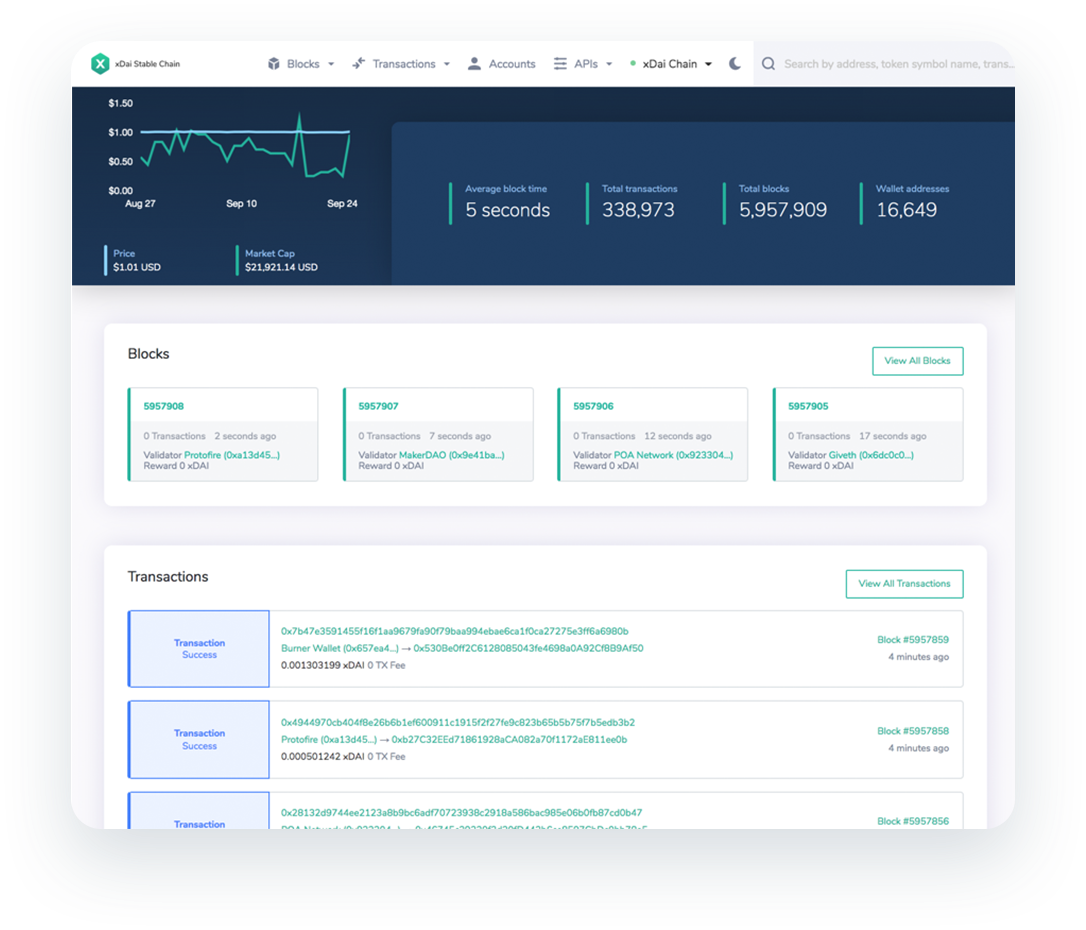Viewport: 1086px width, 930px height.
Task: Click the search magnifier icon
Action: coord(768,64)
